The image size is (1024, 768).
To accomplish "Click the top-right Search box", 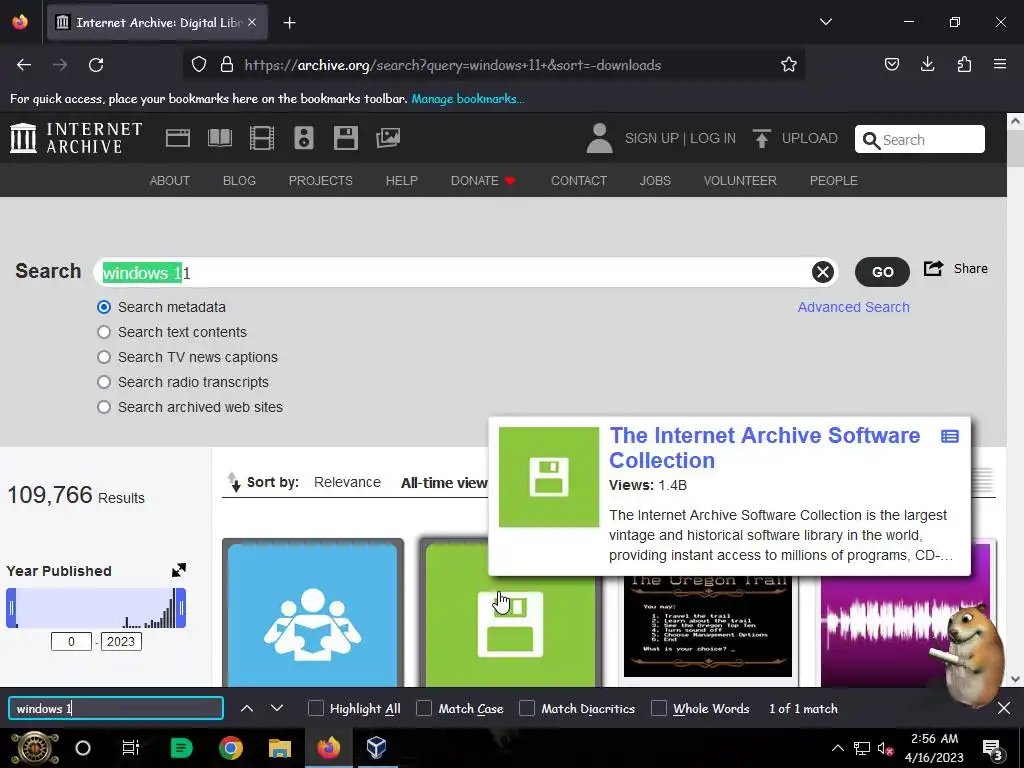I will [x=920, y=139].
